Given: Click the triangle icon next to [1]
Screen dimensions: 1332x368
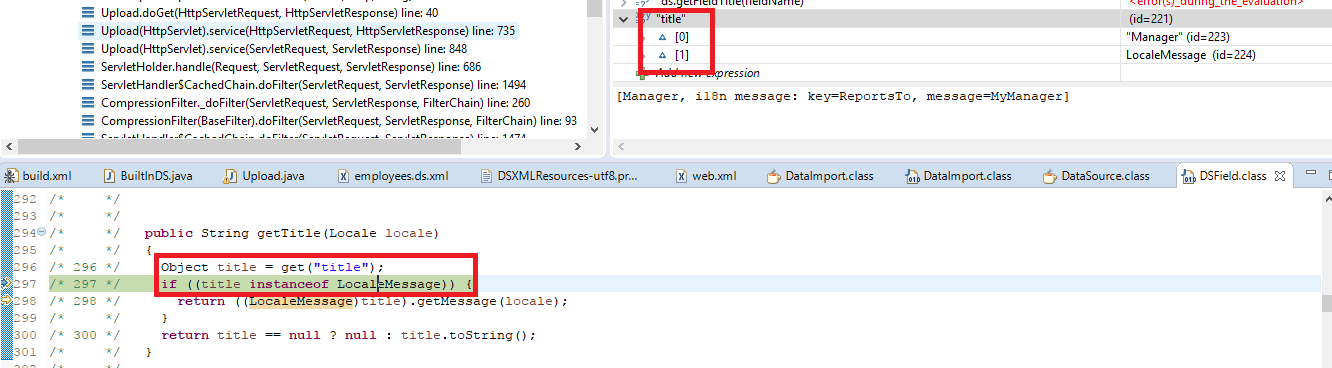Looking at the screenshot, I should tap(662, 55).
